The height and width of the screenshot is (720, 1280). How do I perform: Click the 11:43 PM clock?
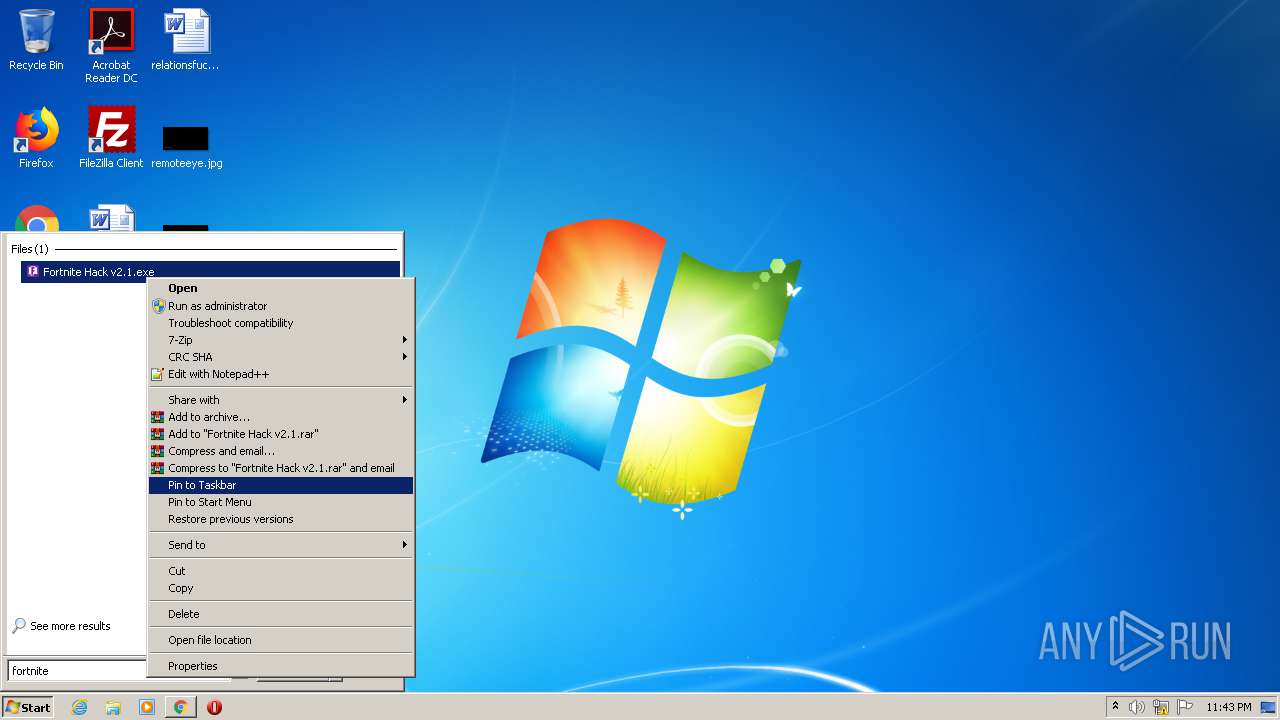tap(1228, 707)
